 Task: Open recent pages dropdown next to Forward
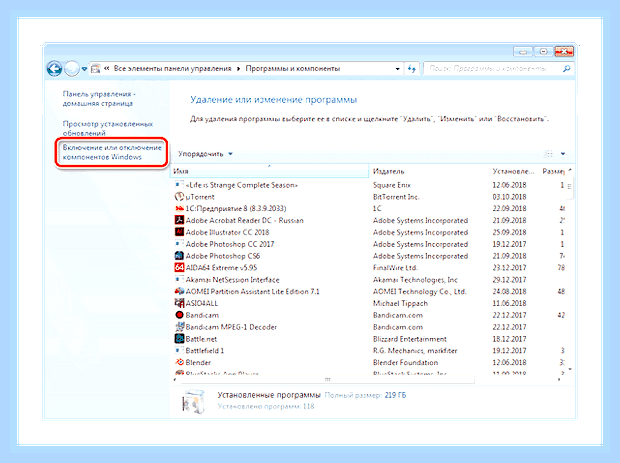[84, 69]
